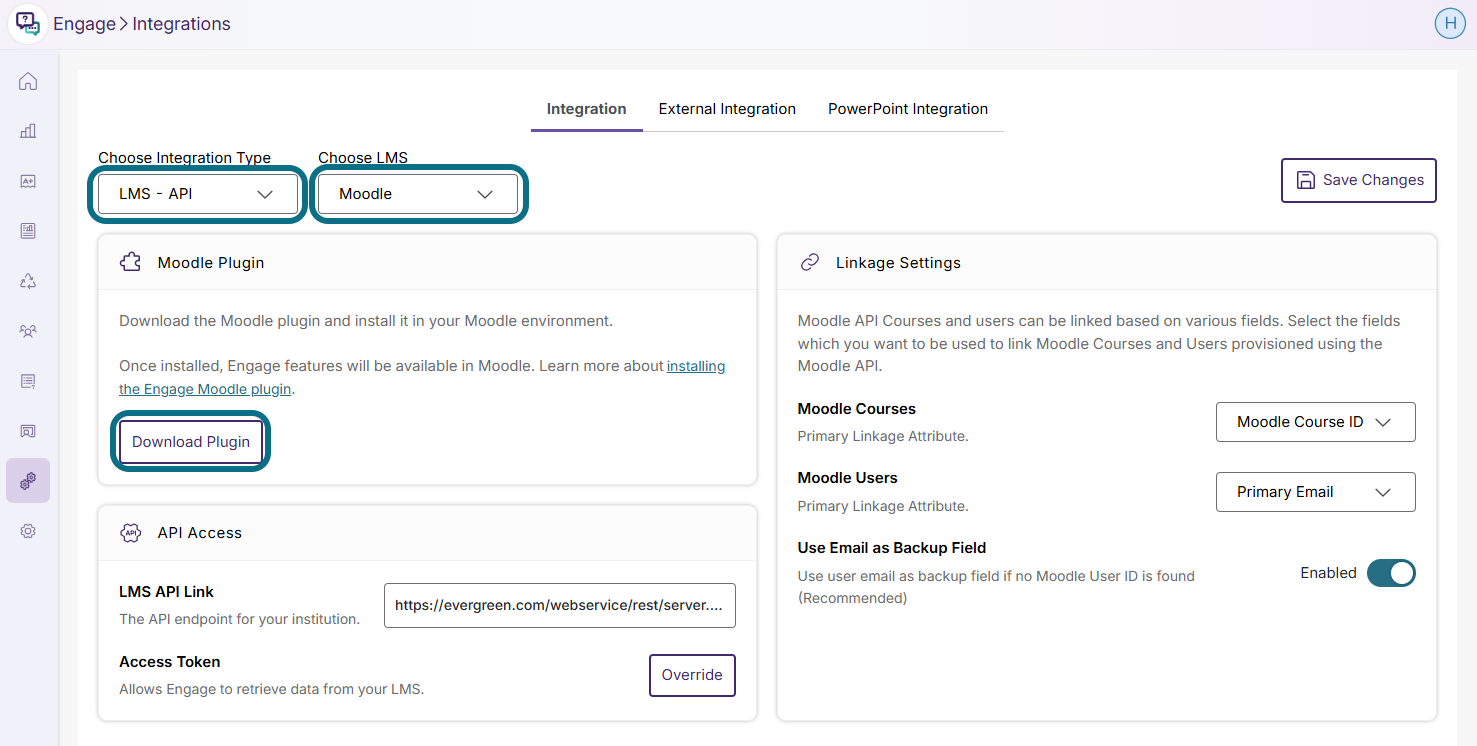Open the bar chart analytics sidebar icon
Screen dimensions: 1477x746
click(28, 131)
